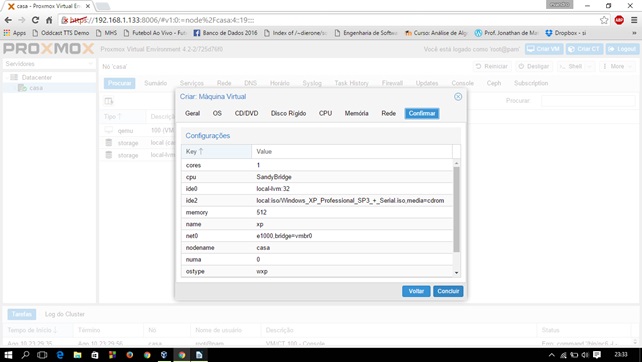Click the Reiniciar button
The width and height of the screenshot is (642, 362).
click(x=492, y=66)
